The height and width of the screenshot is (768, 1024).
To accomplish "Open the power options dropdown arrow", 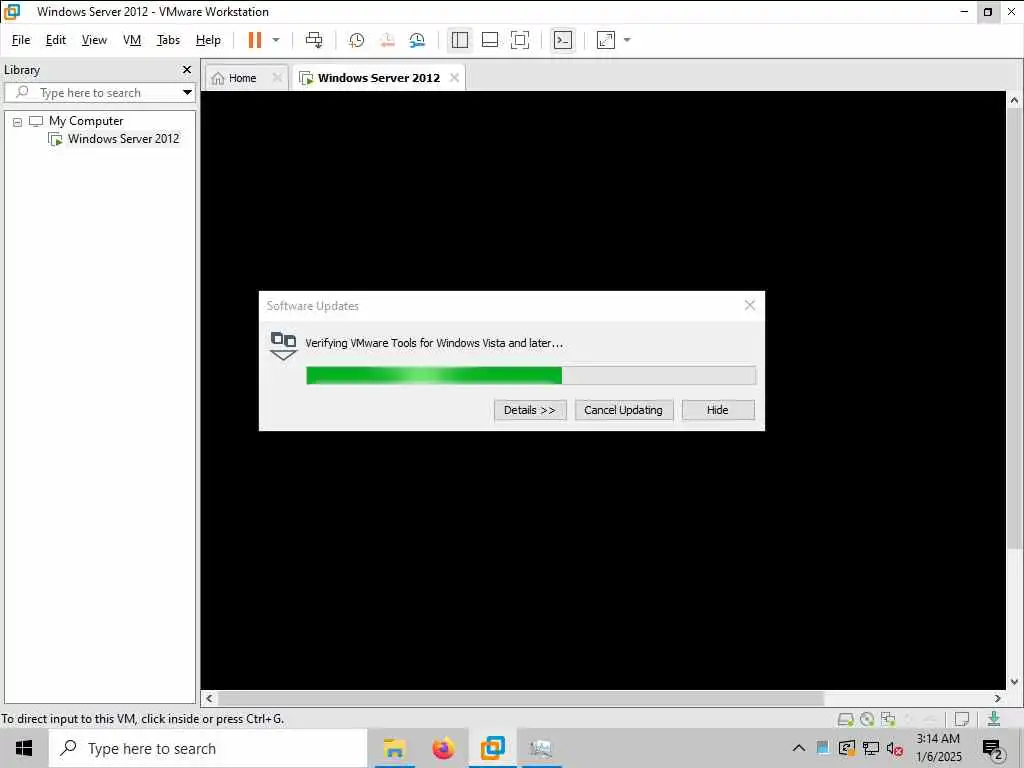I will 276,40.
